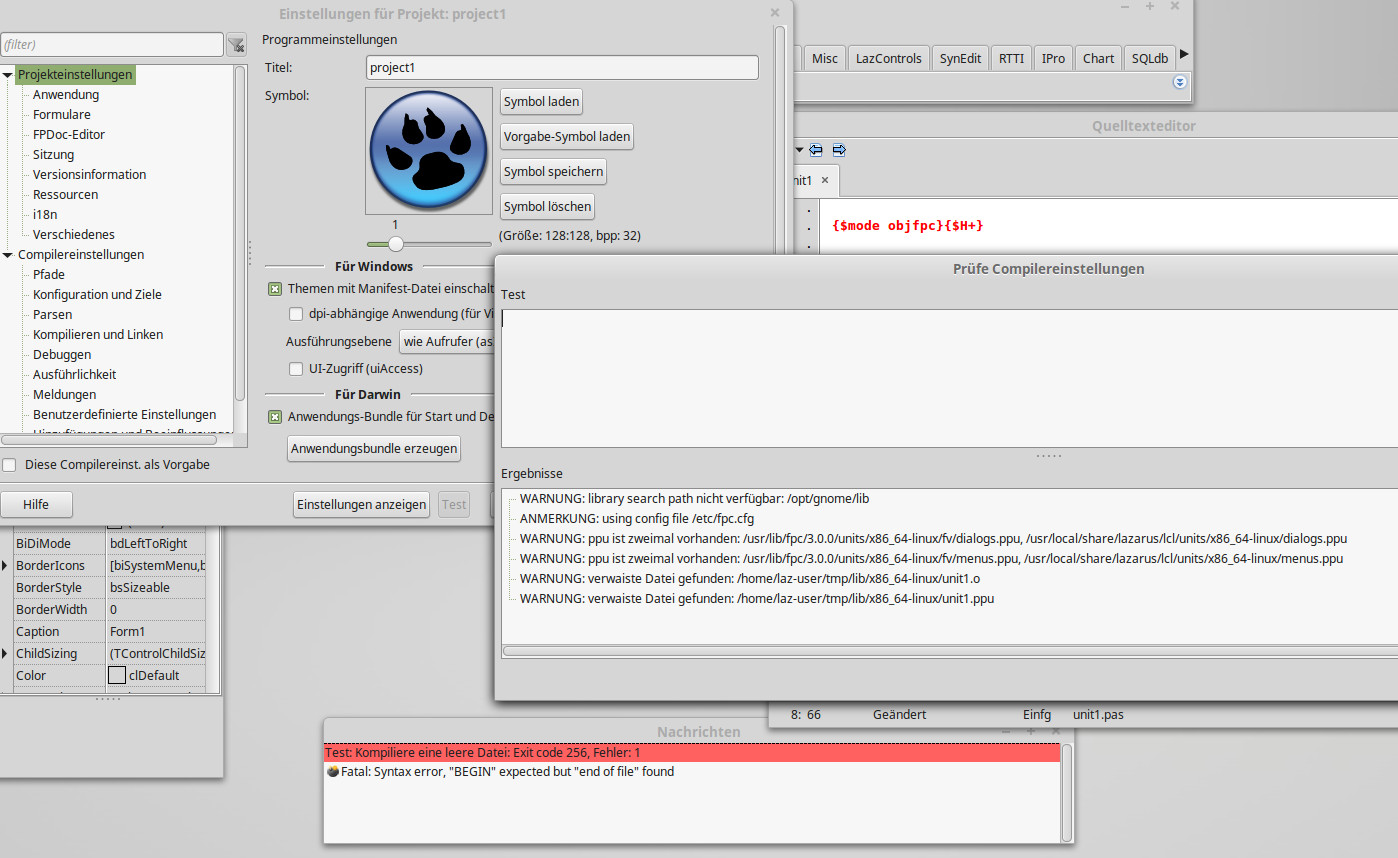
Task: Close the unit1 editor tab
Action: (x=825, y=180)
